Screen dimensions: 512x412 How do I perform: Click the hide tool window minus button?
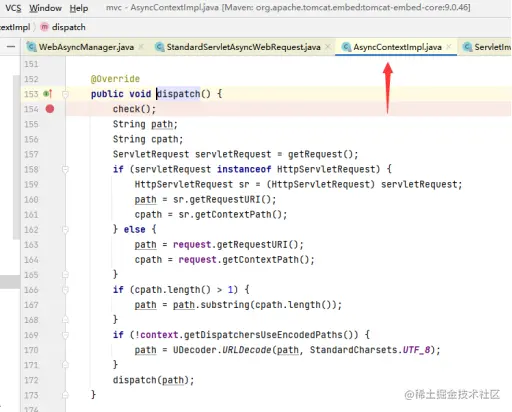11,47
